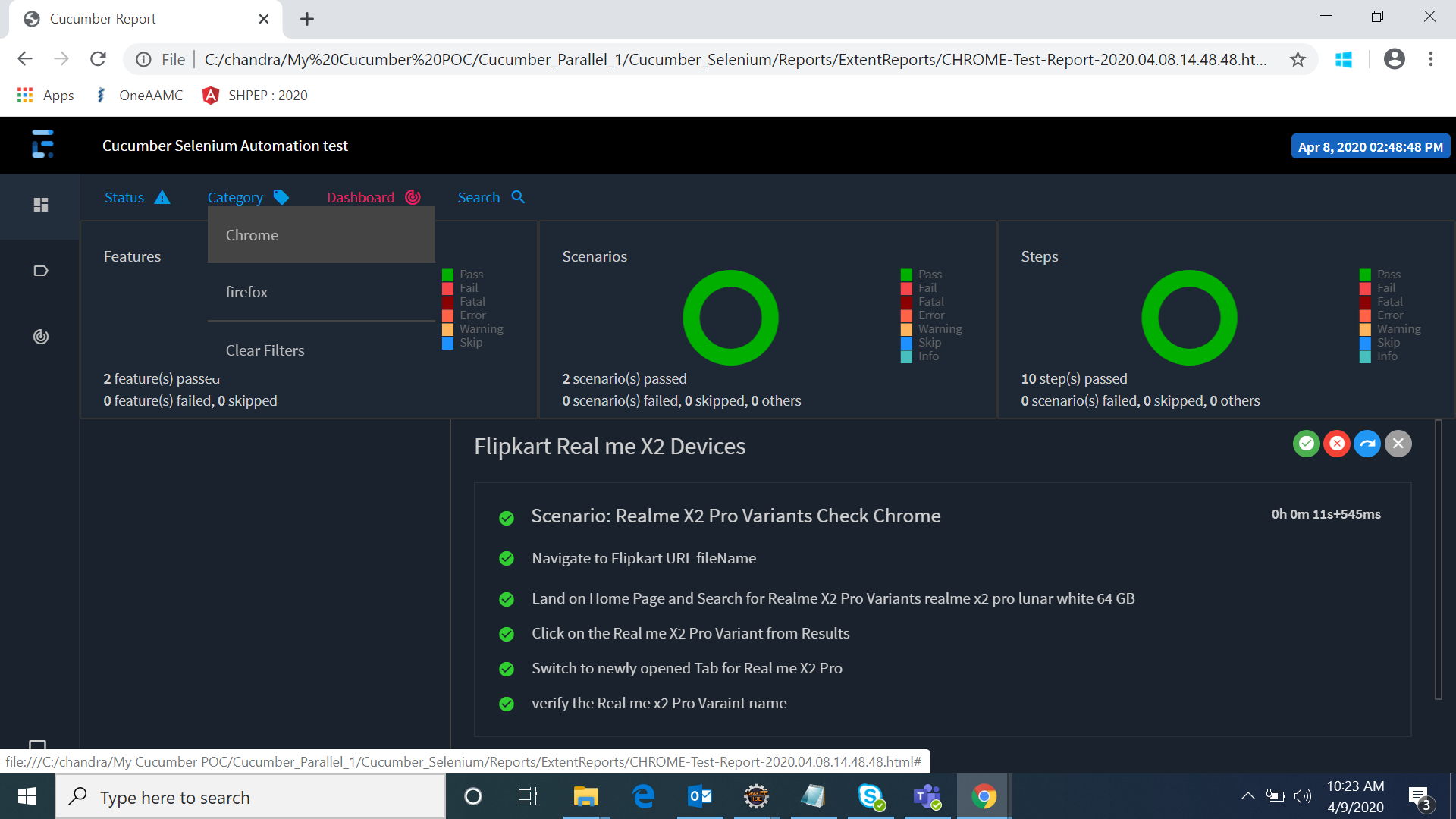Select firefox from the Category dropdown
The image size is (1456, 819).
246,291
